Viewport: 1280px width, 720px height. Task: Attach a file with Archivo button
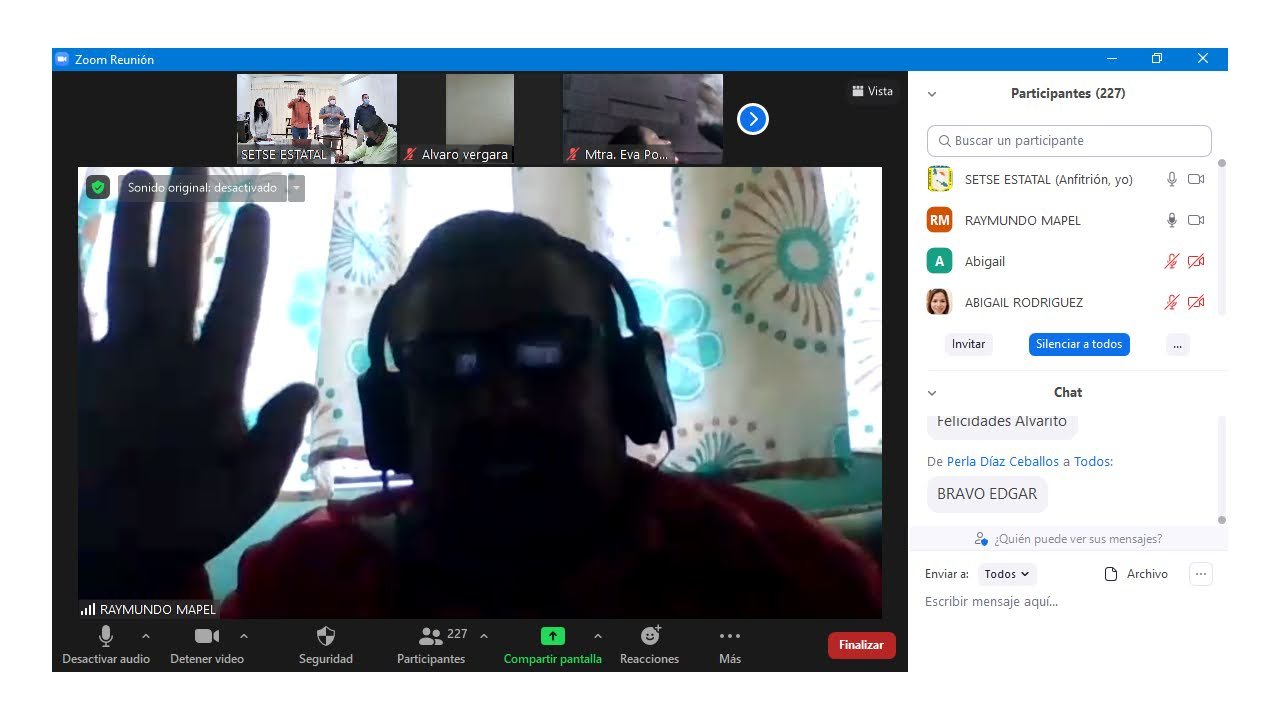tap(1136, 574)
